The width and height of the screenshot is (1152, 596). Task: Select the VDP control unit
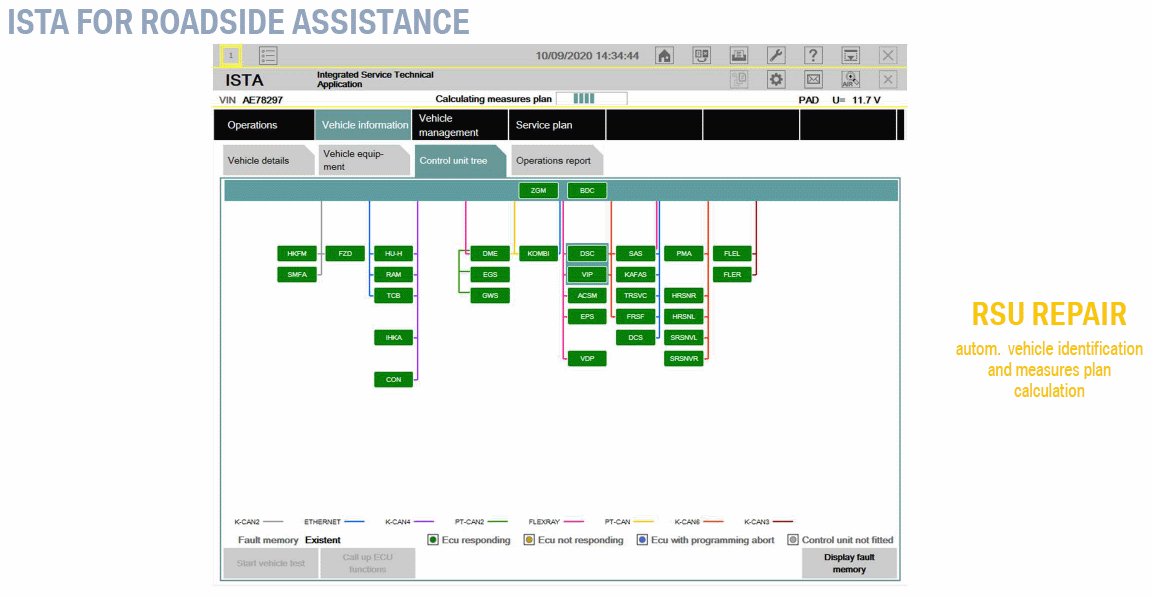pyautogui.click(x=587, y=359)
